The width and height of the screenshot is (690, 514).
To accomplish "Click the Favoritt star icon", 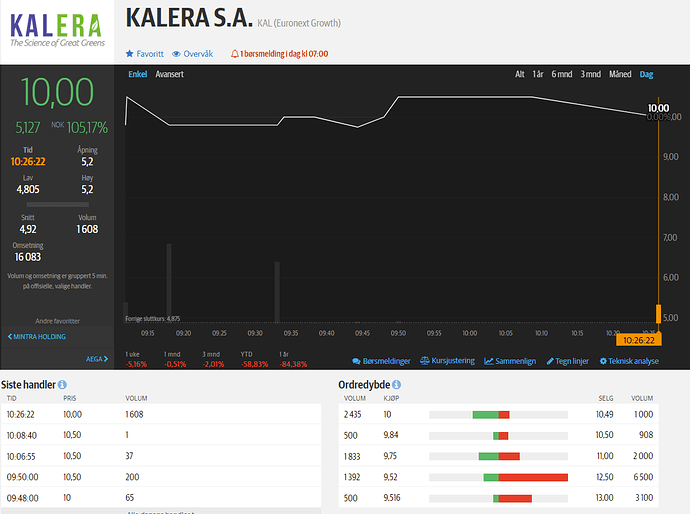I will 129,54.
